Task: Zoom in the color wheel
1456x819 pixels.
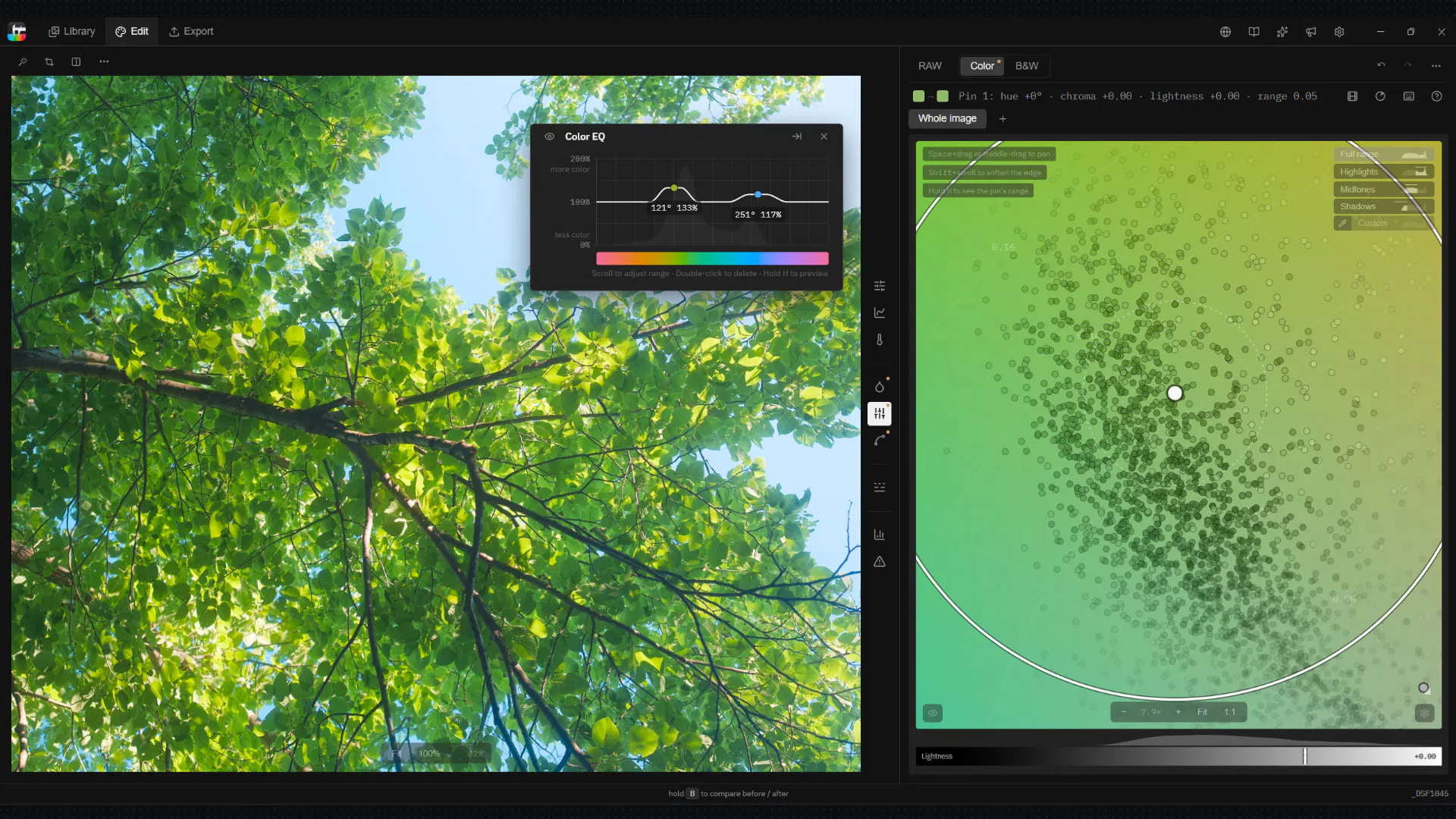Action: click(x=1178, y=712)
